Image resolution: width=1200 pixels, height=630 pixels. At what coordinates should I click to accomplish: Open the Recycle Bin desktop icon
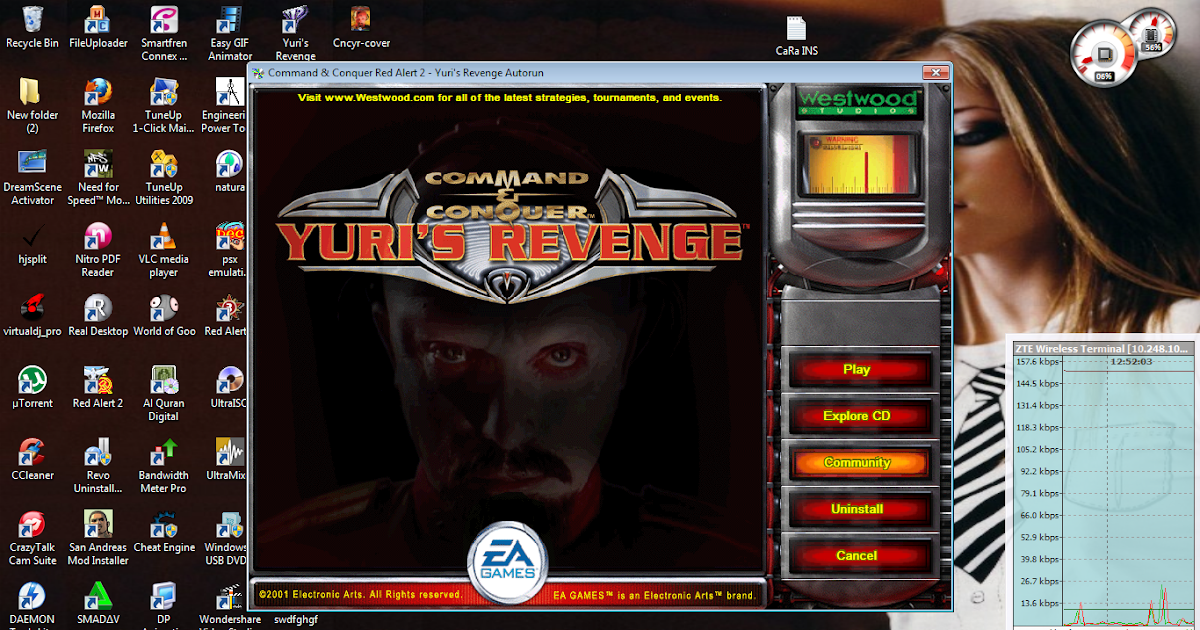tap(32, 27)
